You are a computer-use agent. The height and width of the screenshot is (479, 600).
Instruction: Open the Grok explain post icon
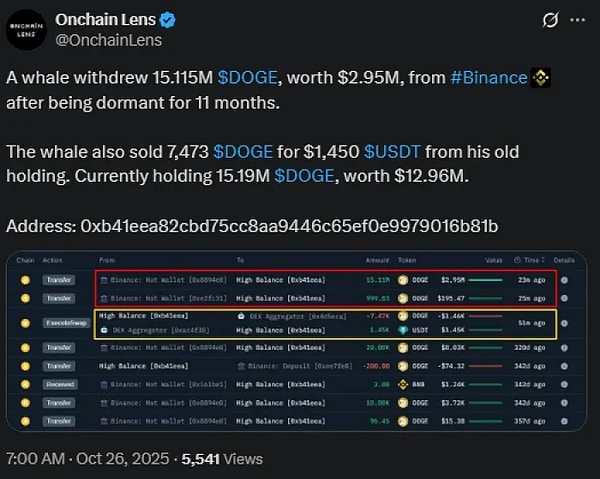click(549, 20)
